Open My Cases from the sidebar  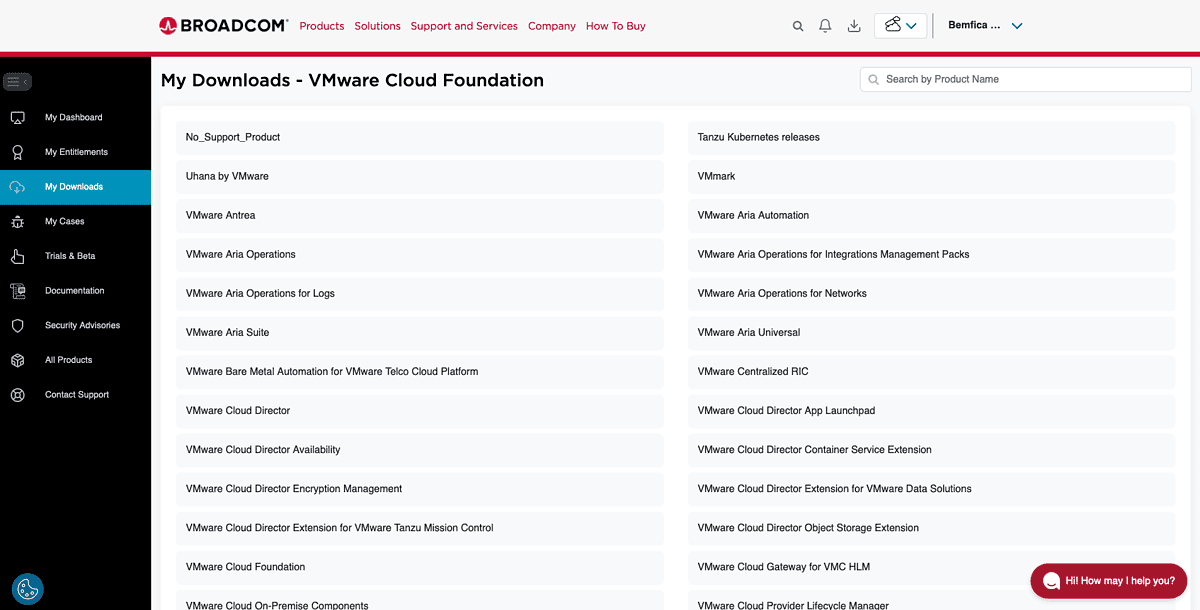tap(16, 221)
